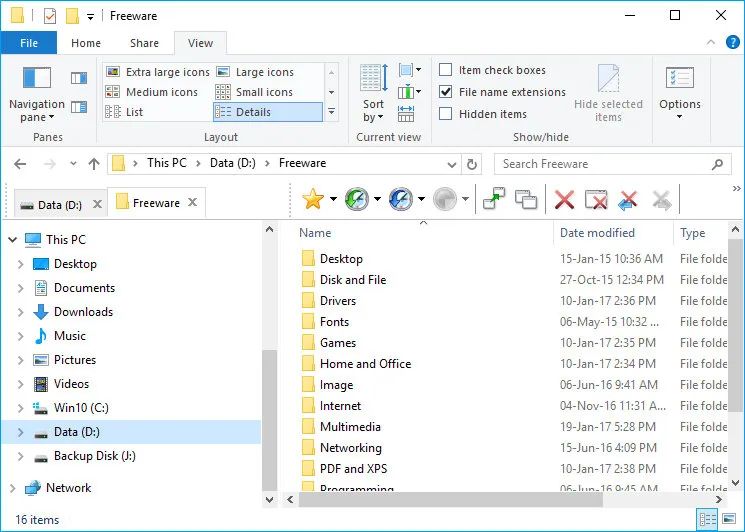The height and width of the screenshot is (532, 745).
Task: Open the Options icon in ribbon
Action: pos(680,92)
